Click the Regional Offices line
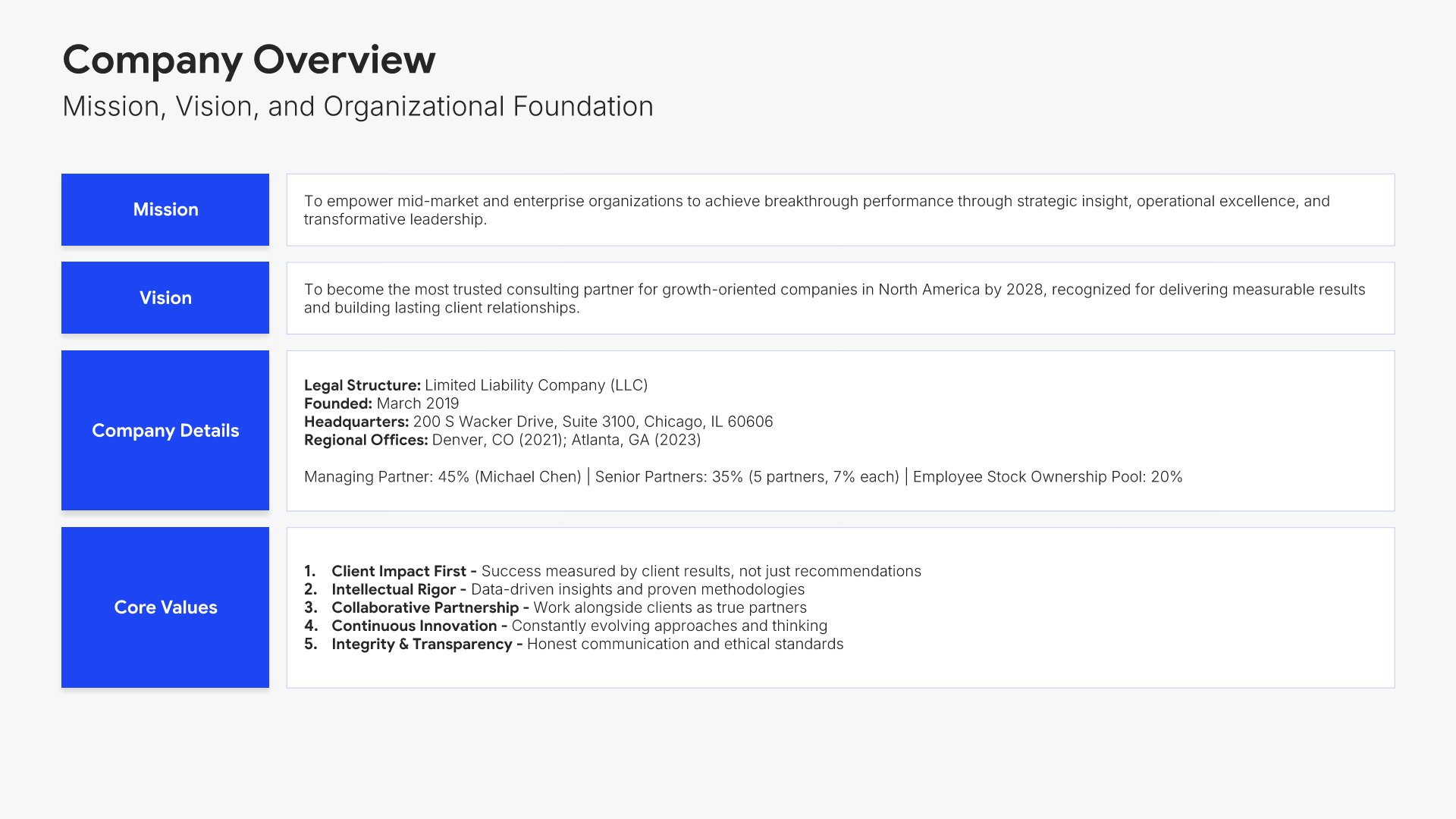 (x=502, y=440)
